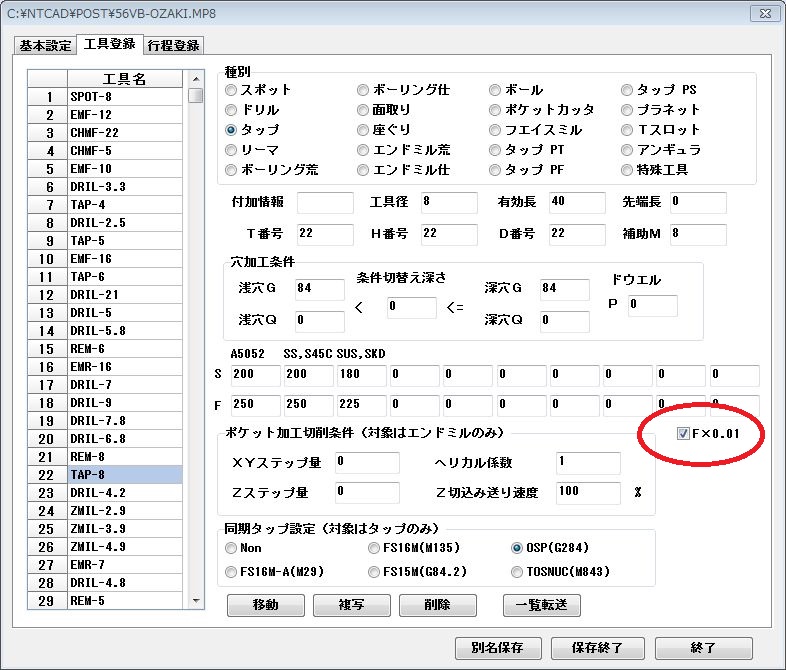Click the 終了 button
Viewport: 786px width, 670px height.
pyautogui.click(x=704, y=648)
